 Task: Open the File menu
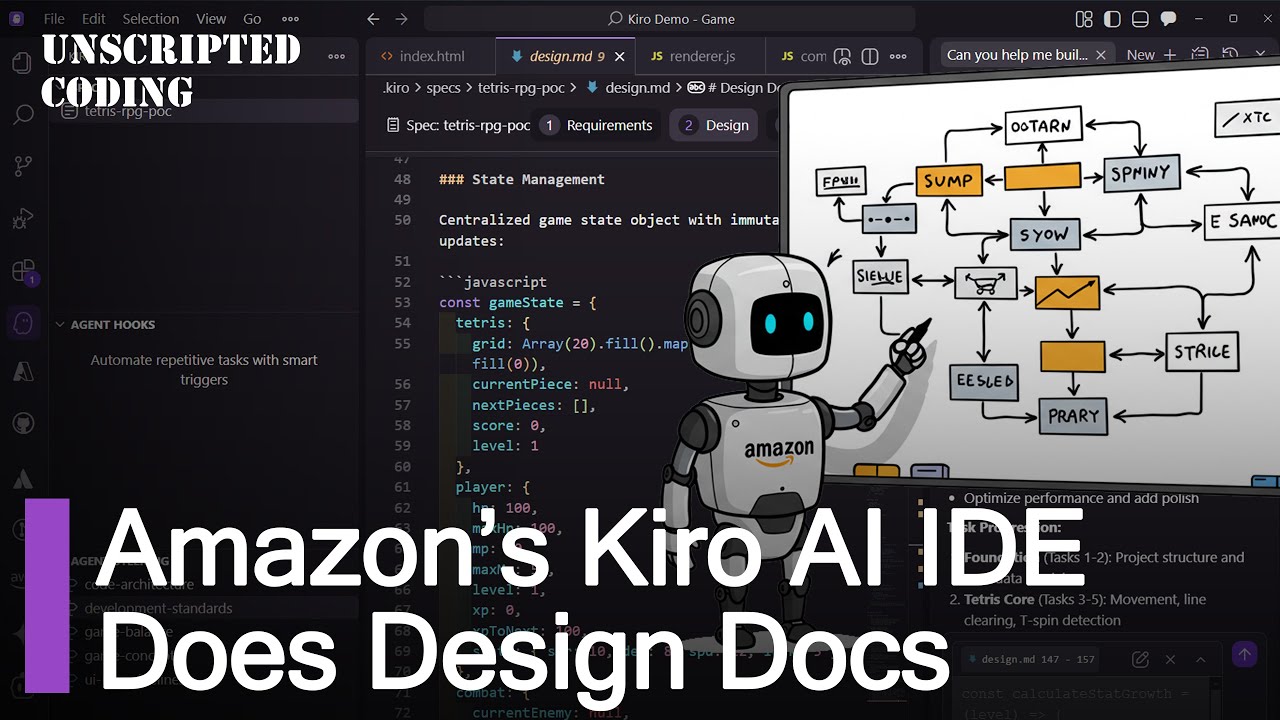[54, 19]
